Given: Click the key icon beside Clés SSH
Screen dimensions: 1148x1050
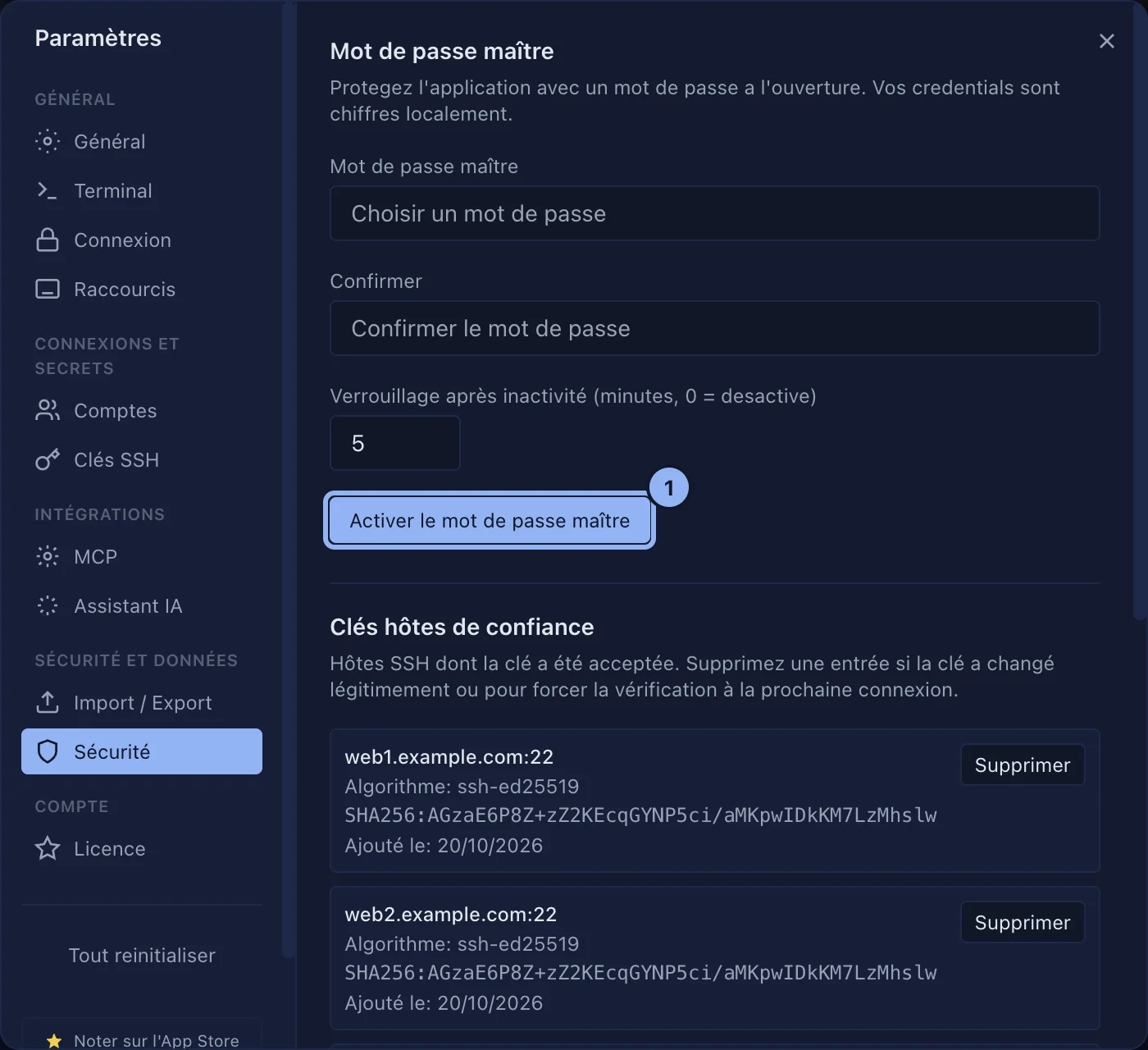Looking at the screenshot, I should coord(48,460).
